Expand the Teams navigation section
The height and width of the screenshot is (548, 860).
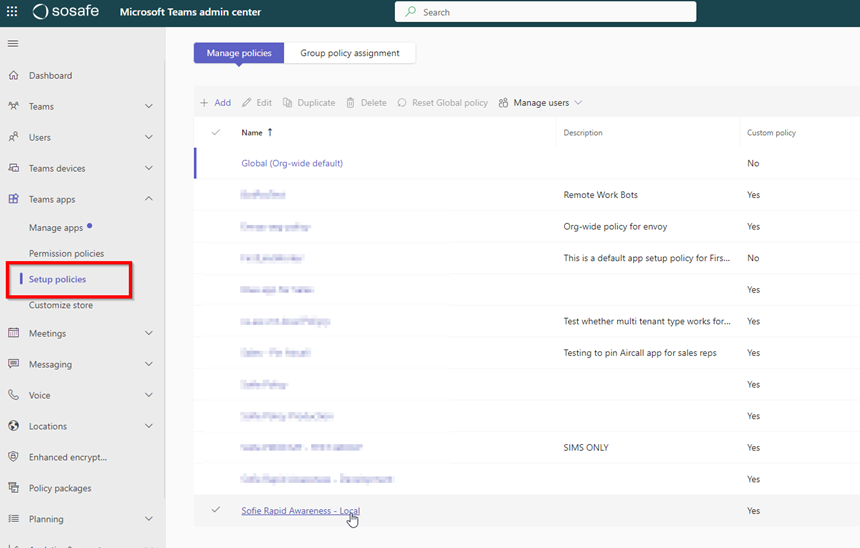[149, 107]
